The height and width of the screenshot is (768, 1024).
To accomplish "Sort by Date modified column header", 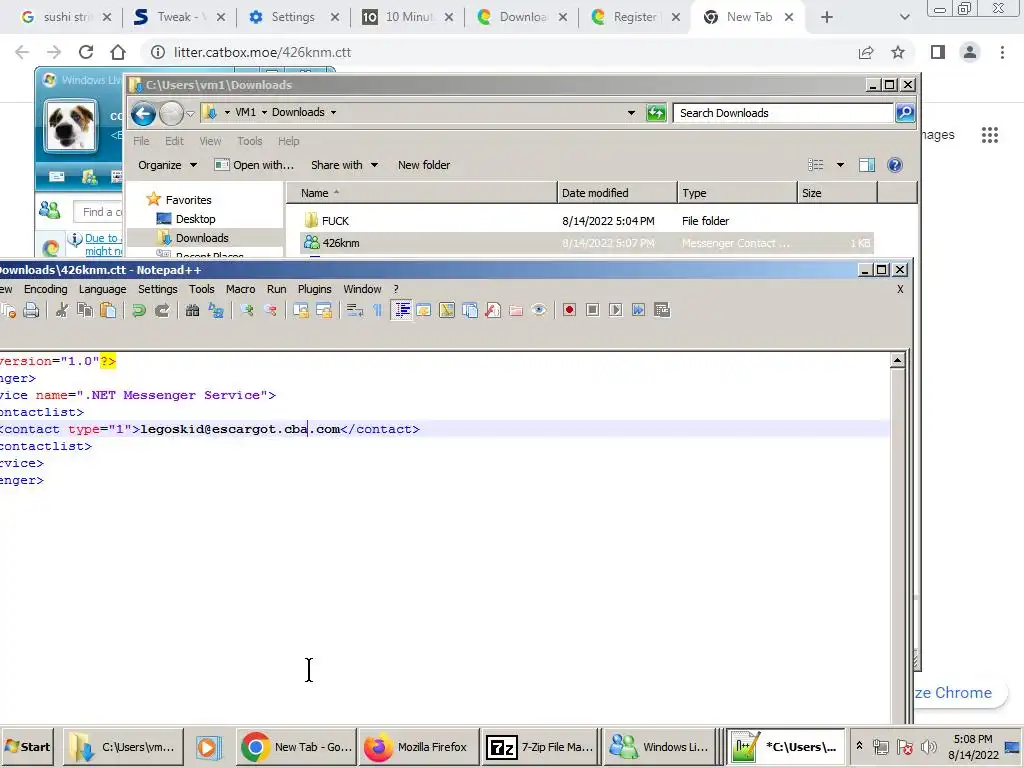I will [617, 193].
